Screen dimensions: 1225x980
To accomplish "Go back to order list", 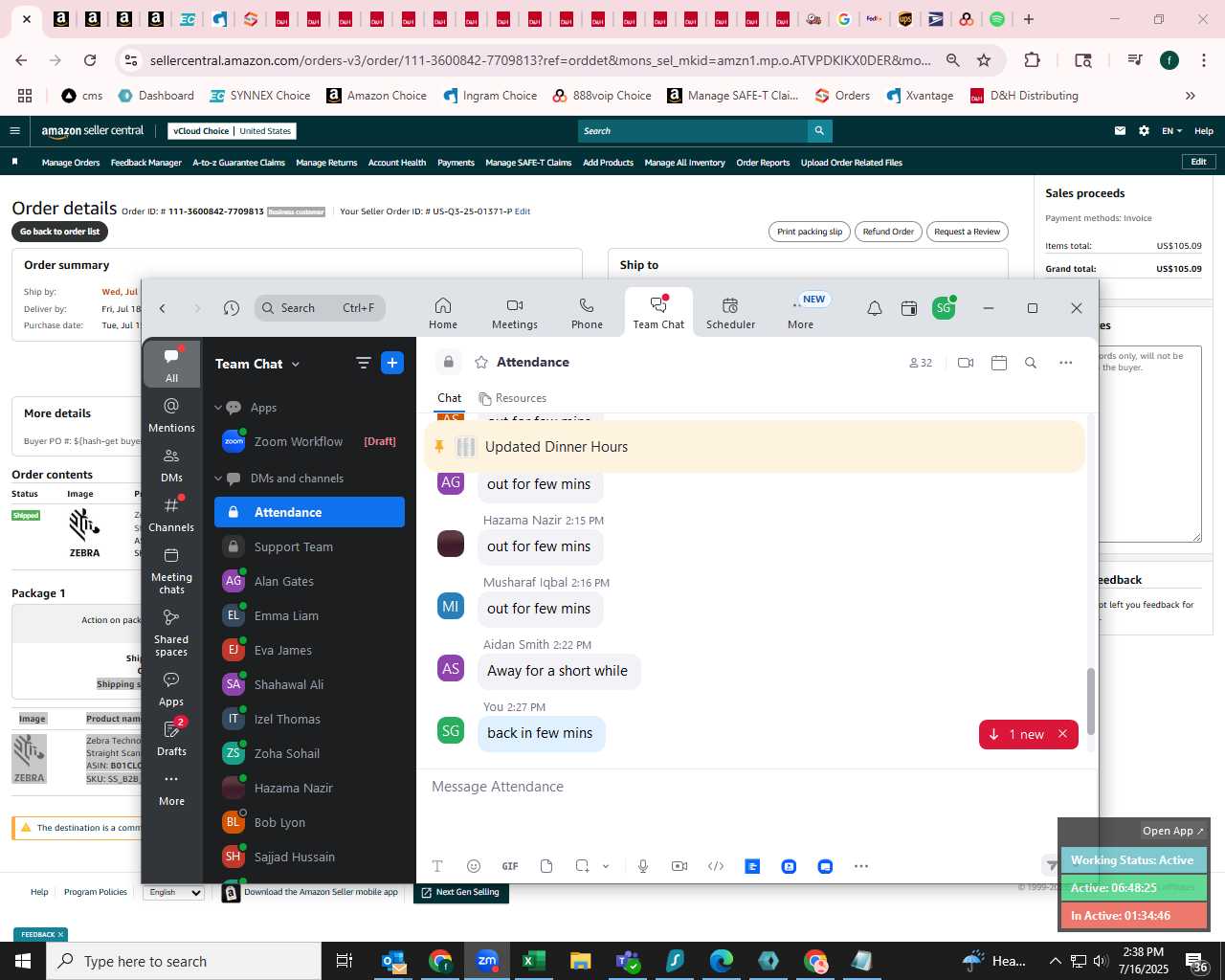I will click(x=59, y=232).
